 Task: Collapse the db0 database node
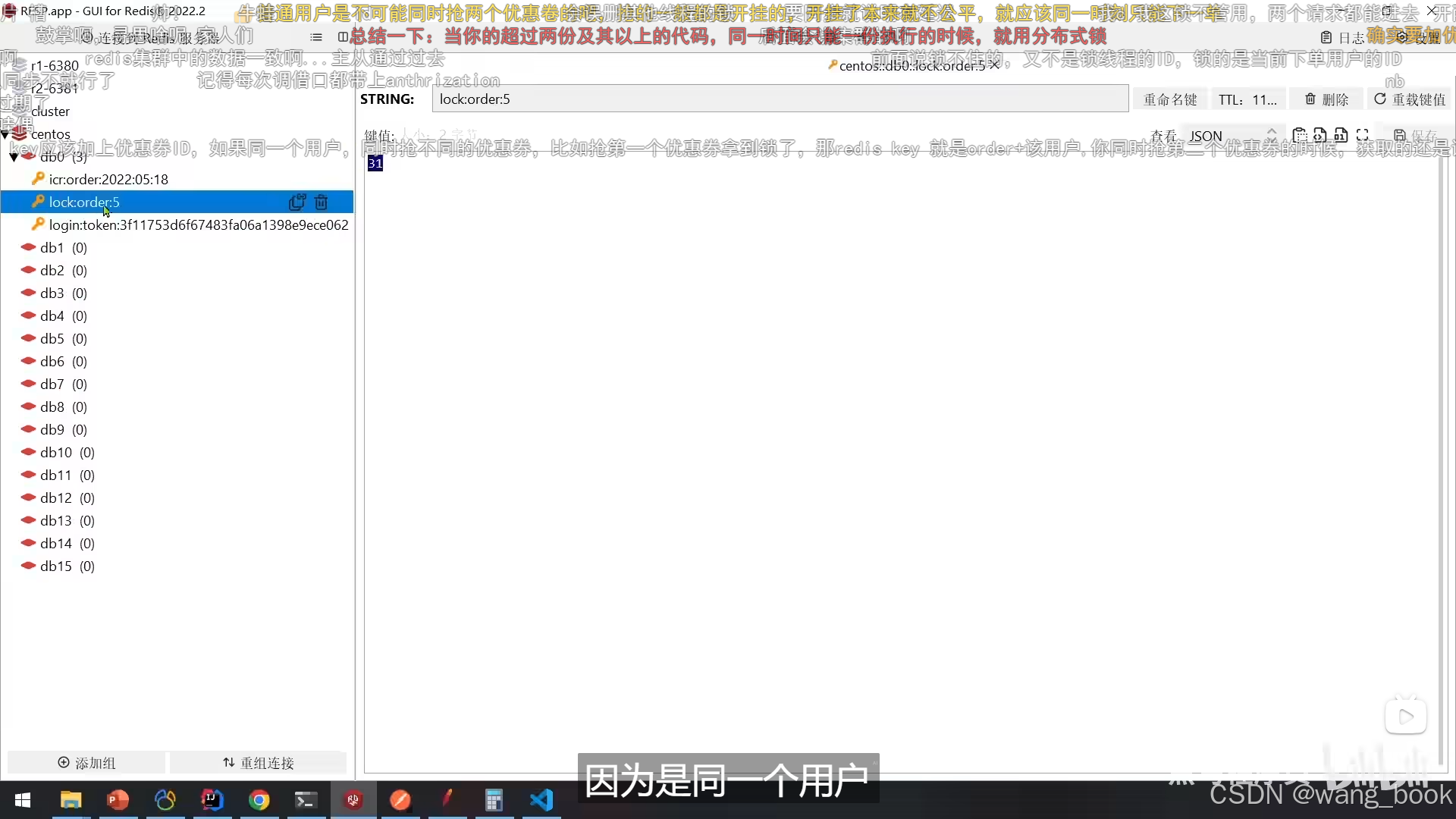(14, 157)
